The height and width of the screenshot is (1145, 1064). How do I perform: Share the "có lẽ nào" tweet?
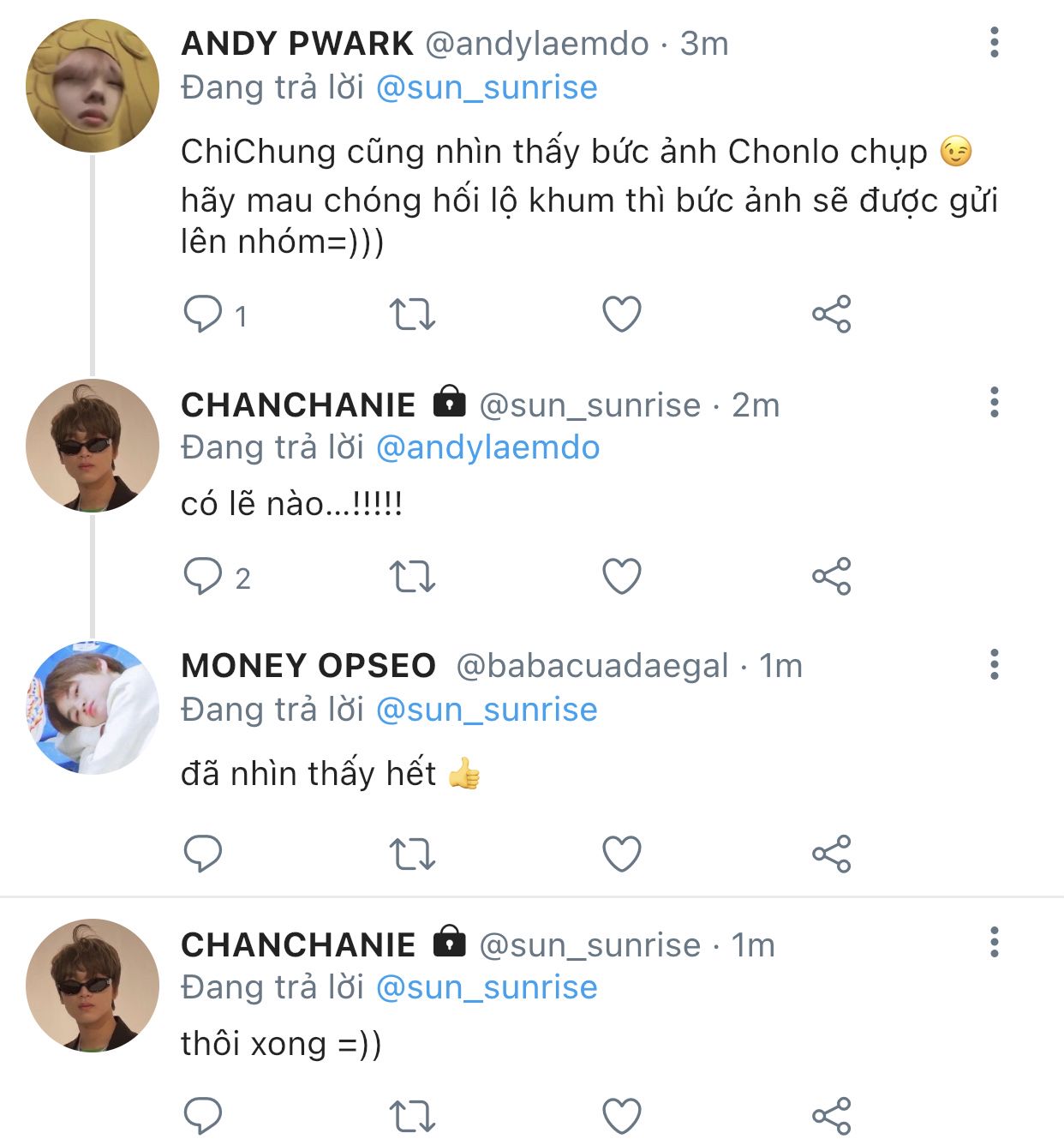(831, 576)
